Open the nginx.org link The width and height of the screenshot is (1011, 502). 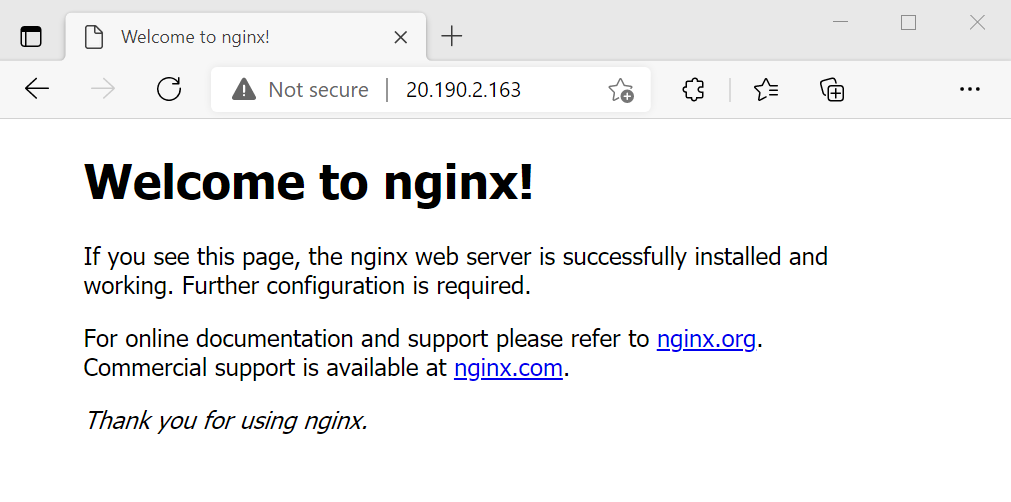click(x=706, y=338)
